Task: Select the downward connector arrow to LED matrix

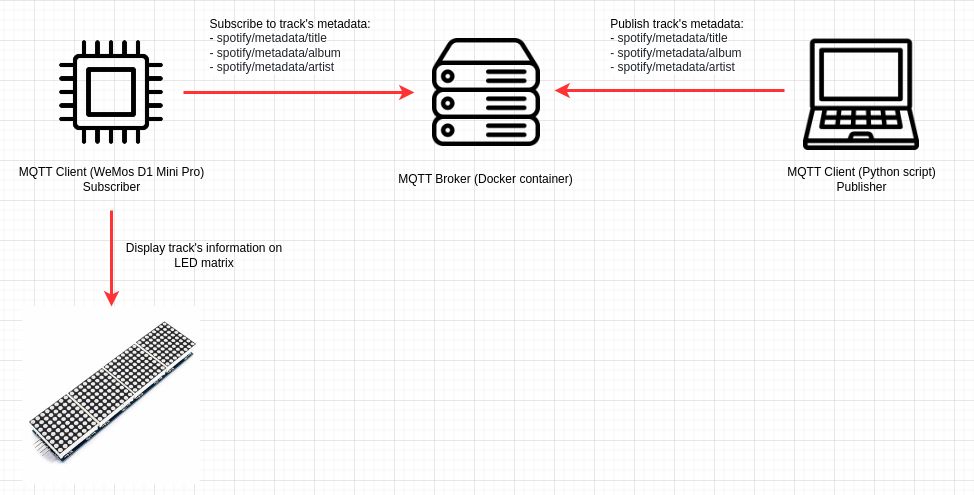Action: [111, 258]
